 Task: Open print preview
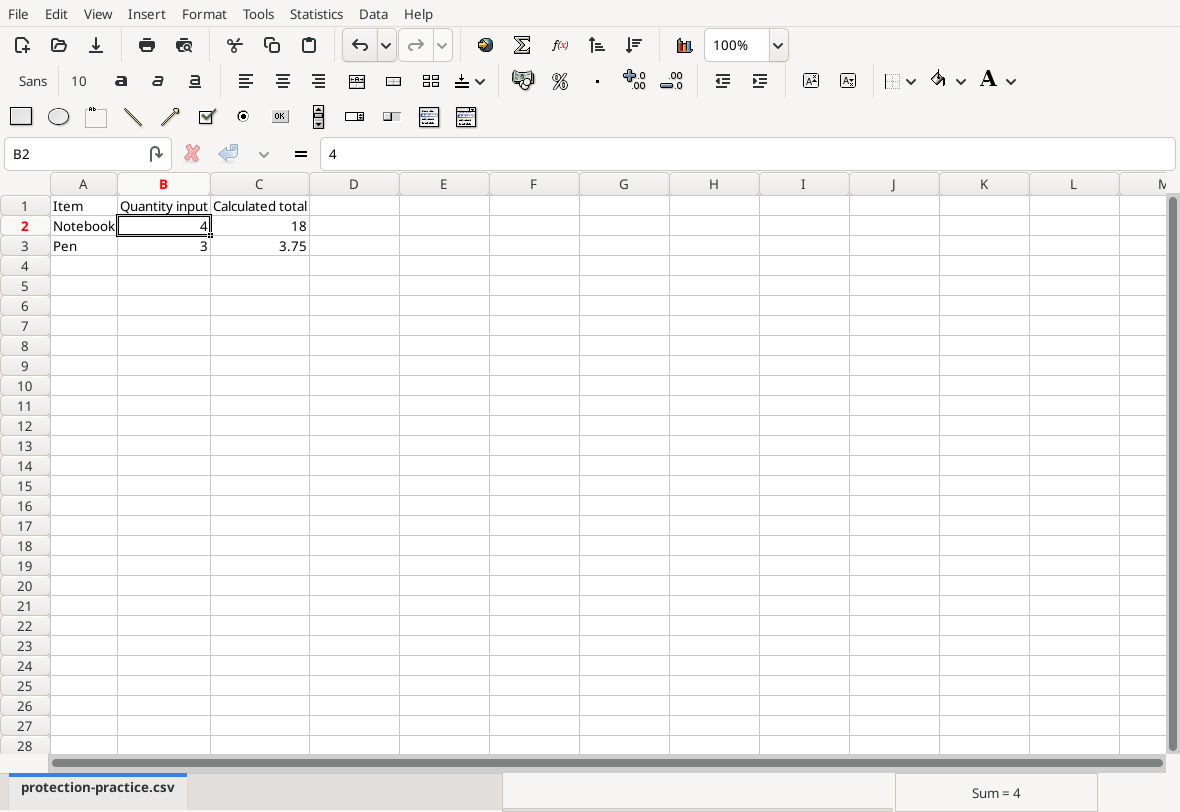pos(184,45)
